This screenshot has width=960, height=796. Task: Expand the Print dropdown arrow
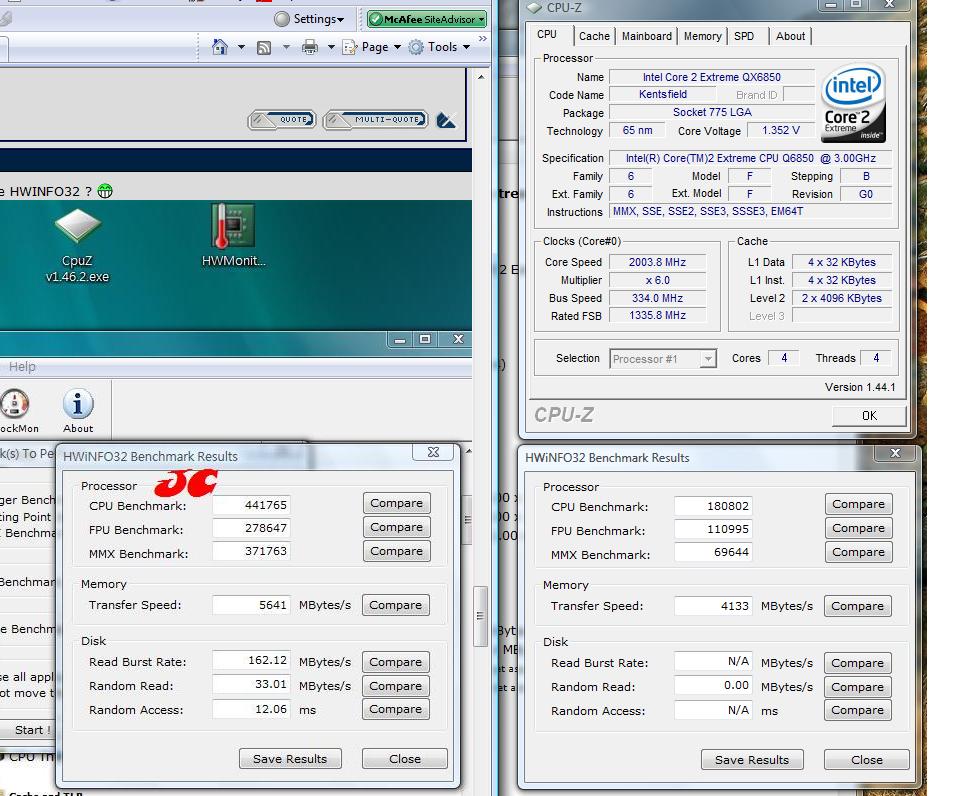coord(331,47)
